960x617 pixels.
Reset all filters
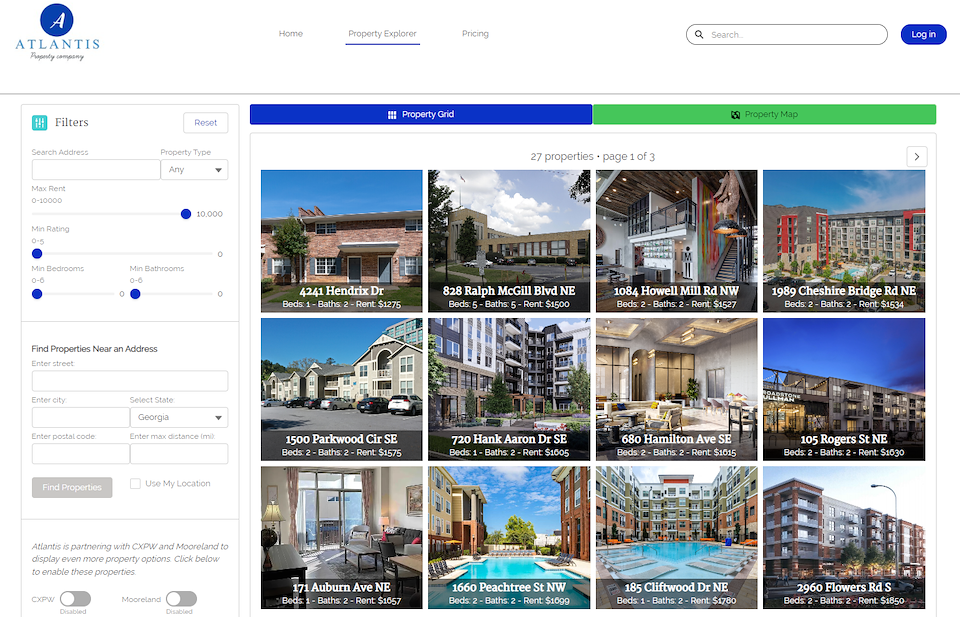click(x=205, y=123)
